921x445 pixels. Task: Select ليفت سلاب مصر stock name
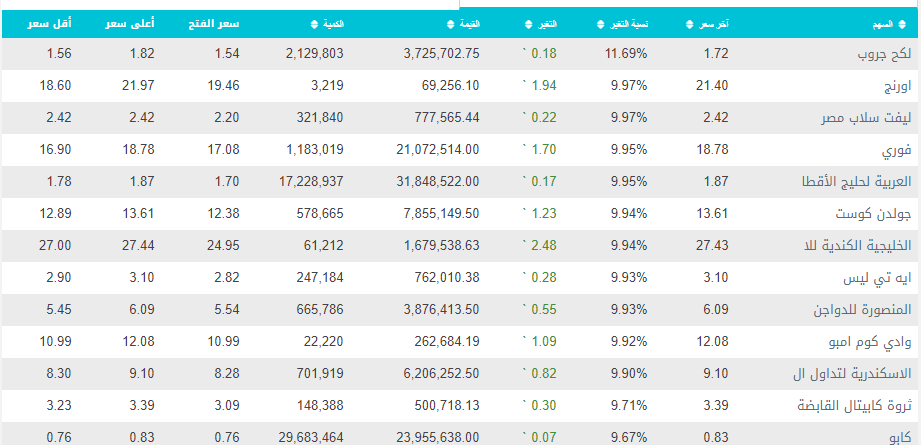[866, 117]
